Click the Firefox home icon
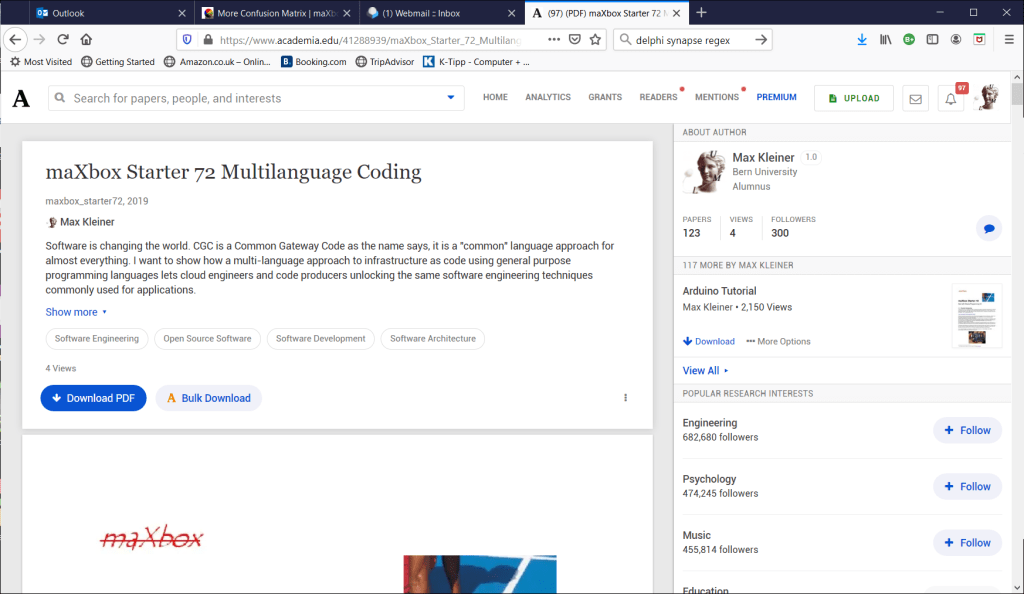The image size is (1024, 594). click(87, 39)
